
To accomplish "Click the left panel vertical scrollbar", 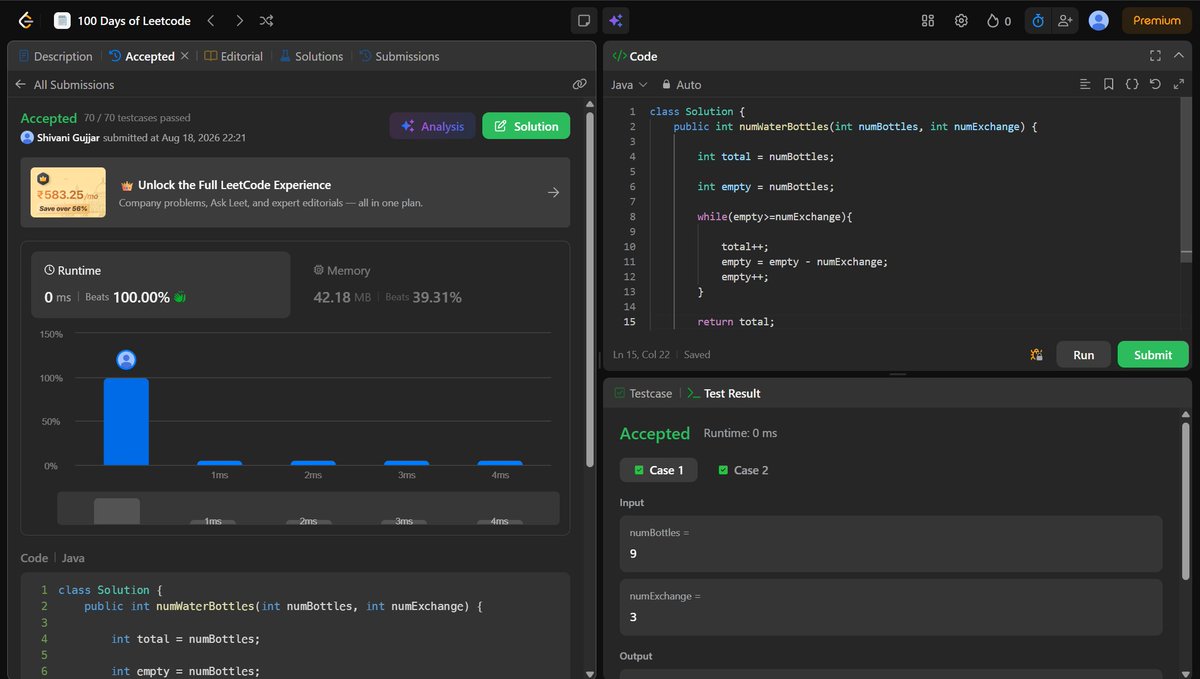I will click(589, 290).
